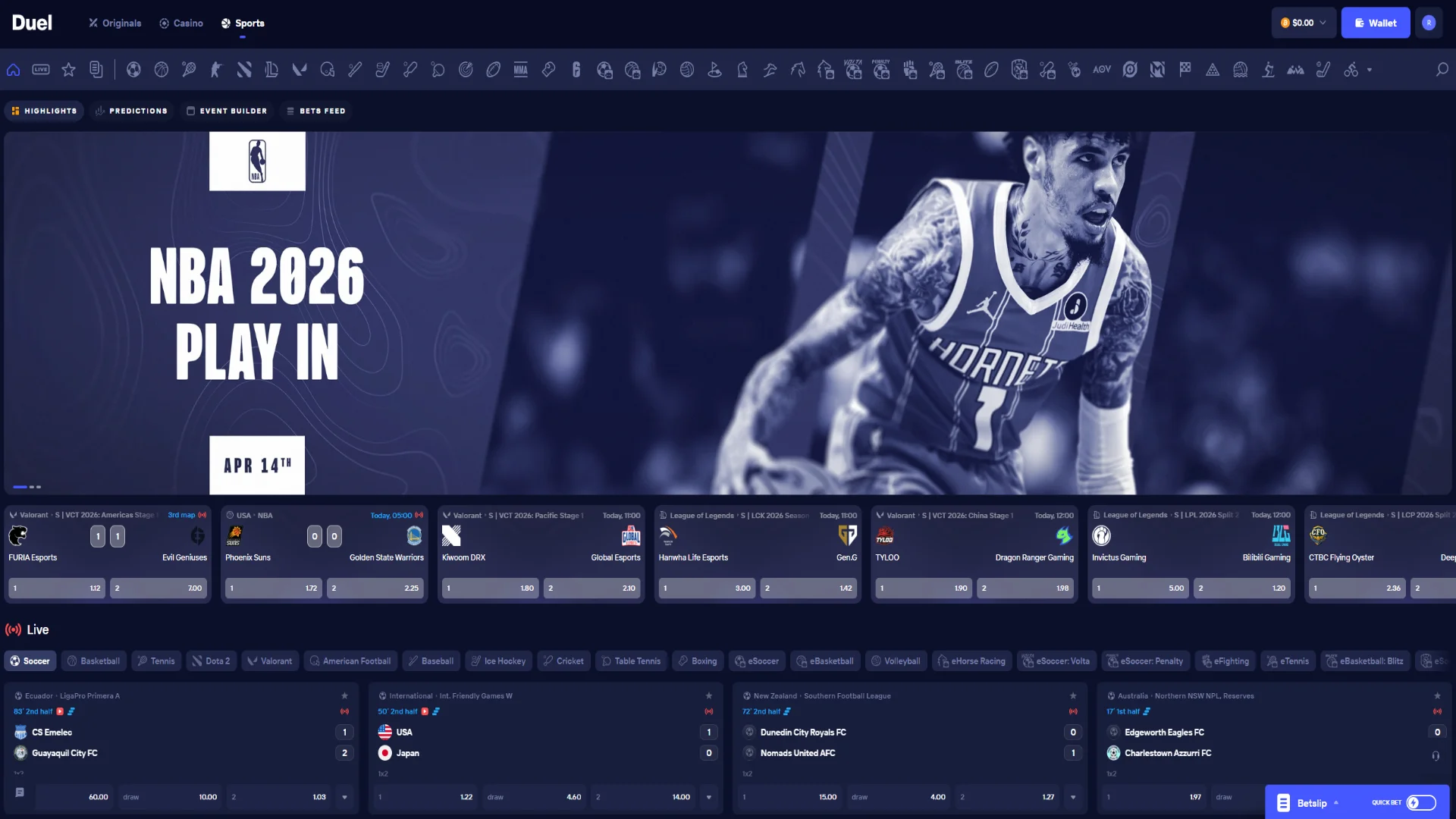Expand more sports arrow after cycling icon
The image size is (1456, 819).
click(x=1370, y=70)
